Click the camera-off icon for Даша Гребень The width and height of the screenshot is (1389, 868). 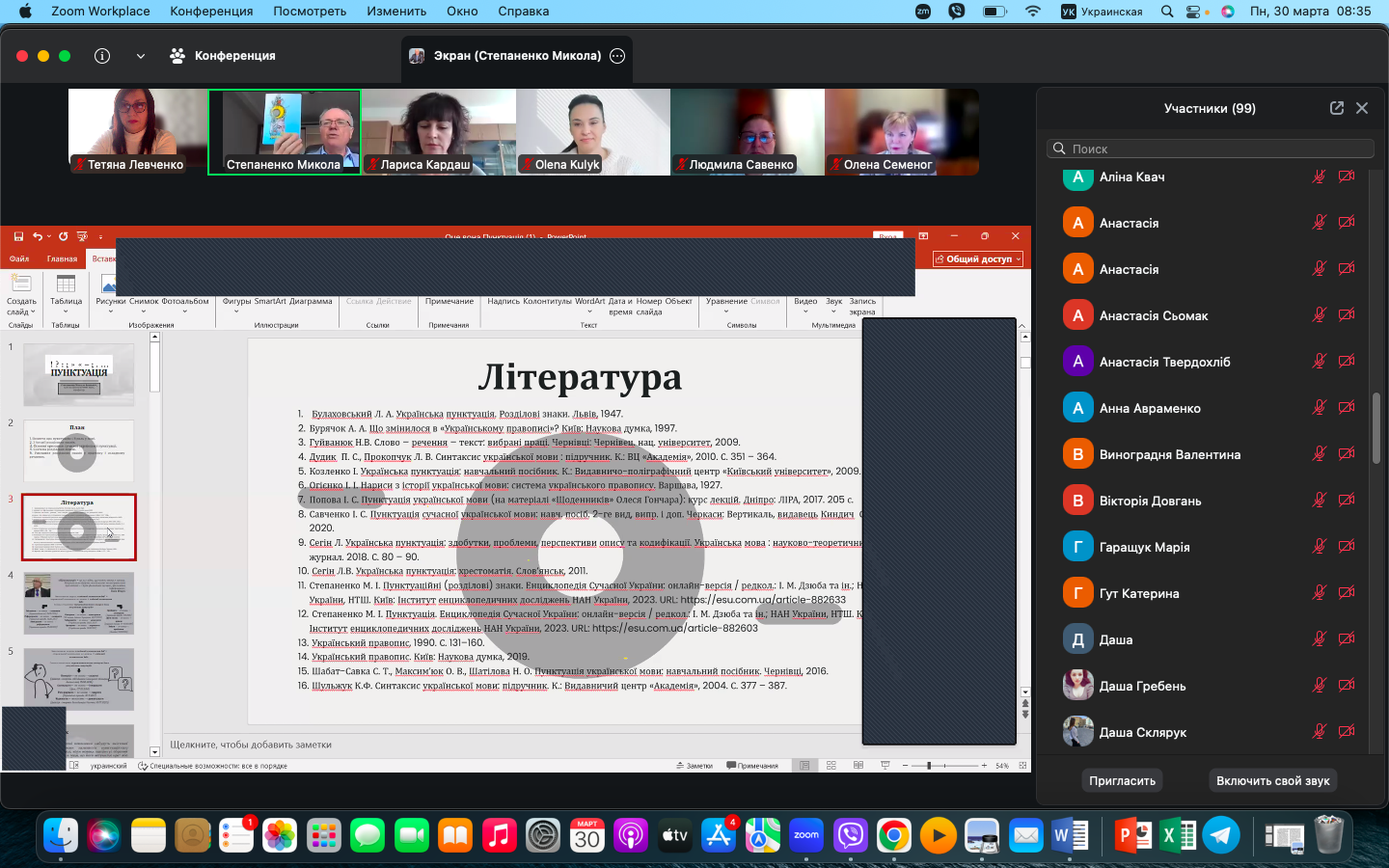pyautogui.click(x=1347, y=686)
